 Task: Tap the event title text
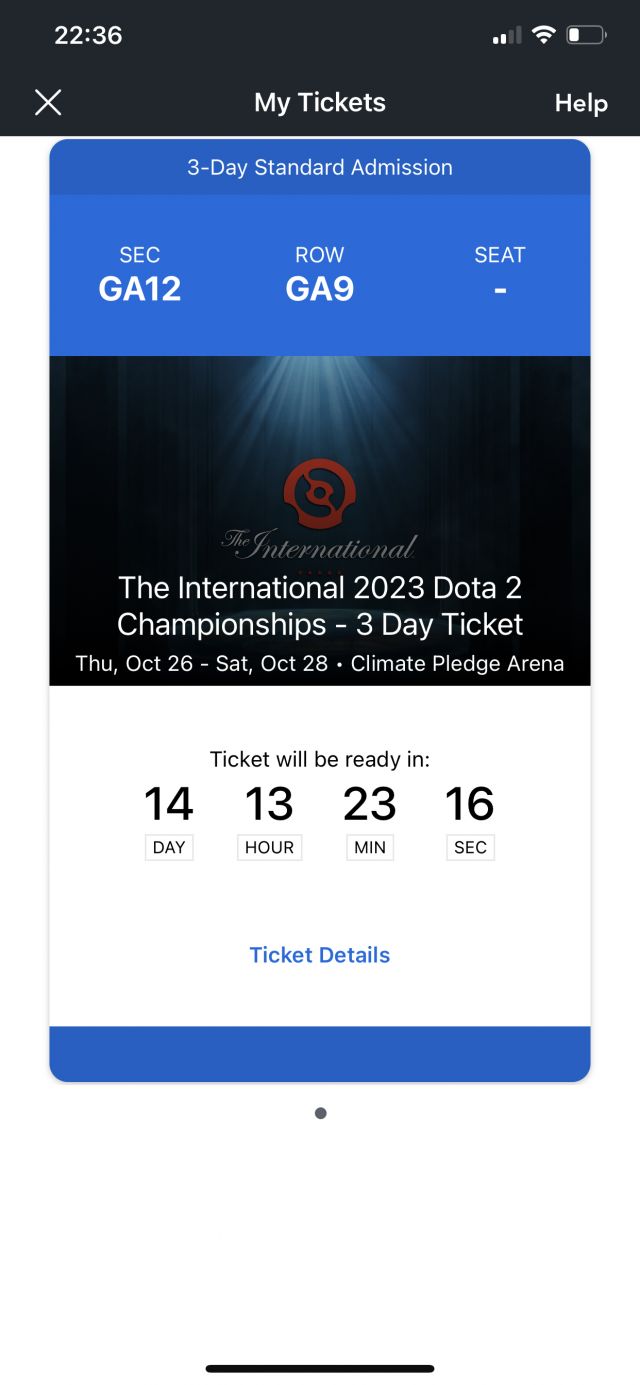[320, 606]
